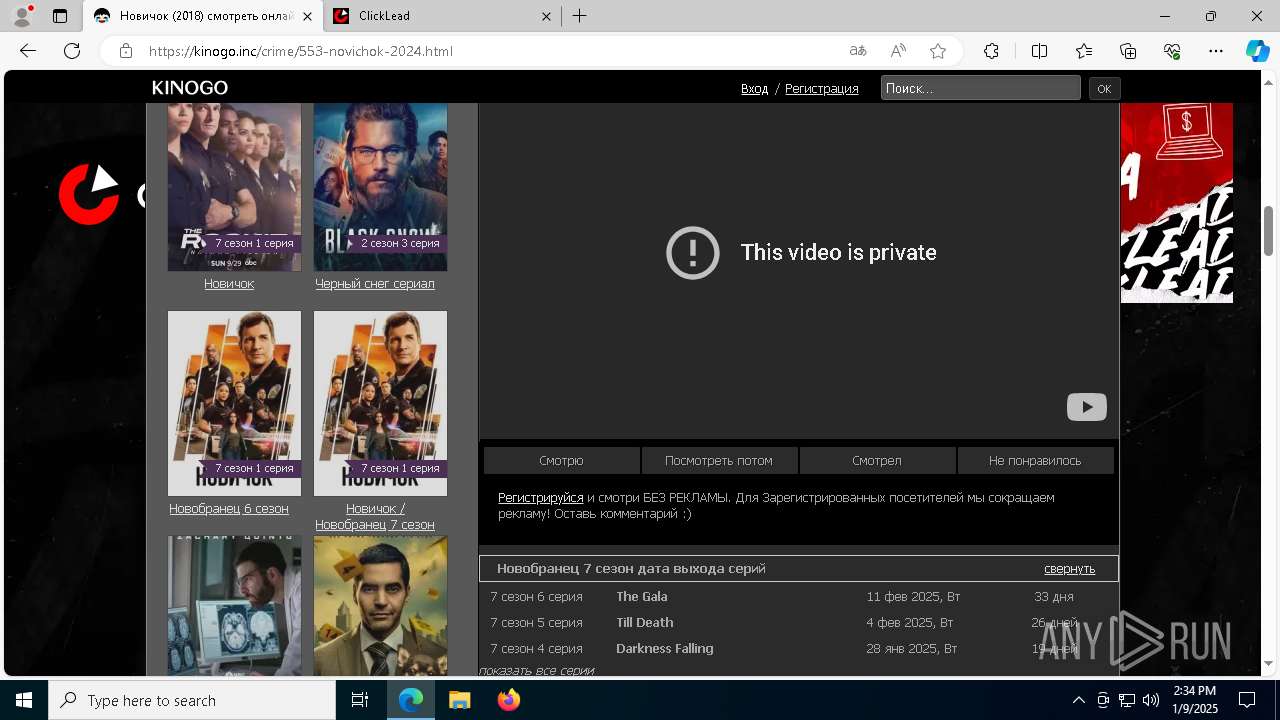Open the Black Snow poster thumbnail
The width and height of the screenshot is (1280, 720).
[x=380, y=187]
